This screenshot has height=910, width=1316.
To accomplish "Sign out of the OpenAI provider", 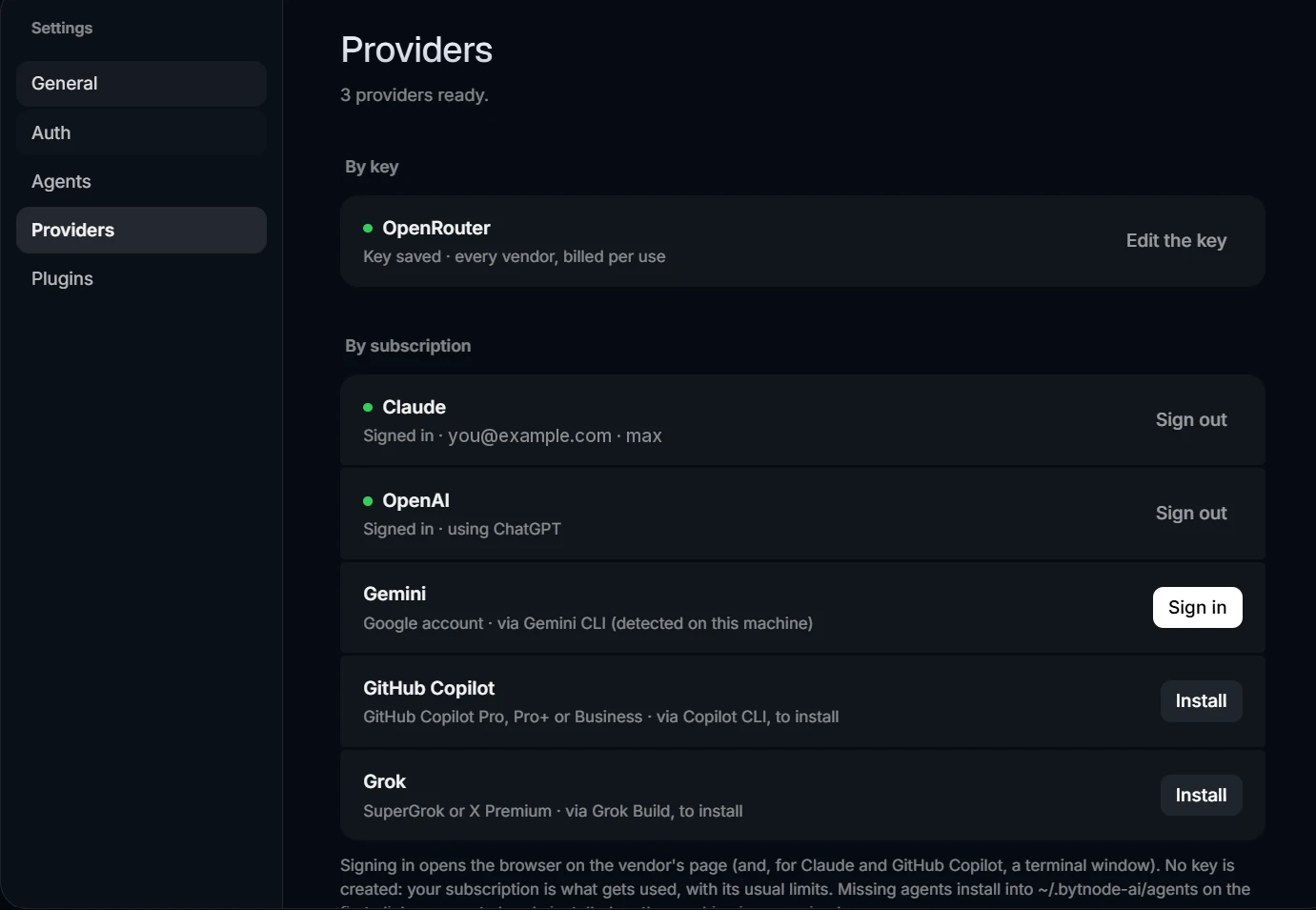I will [1191, 514].
